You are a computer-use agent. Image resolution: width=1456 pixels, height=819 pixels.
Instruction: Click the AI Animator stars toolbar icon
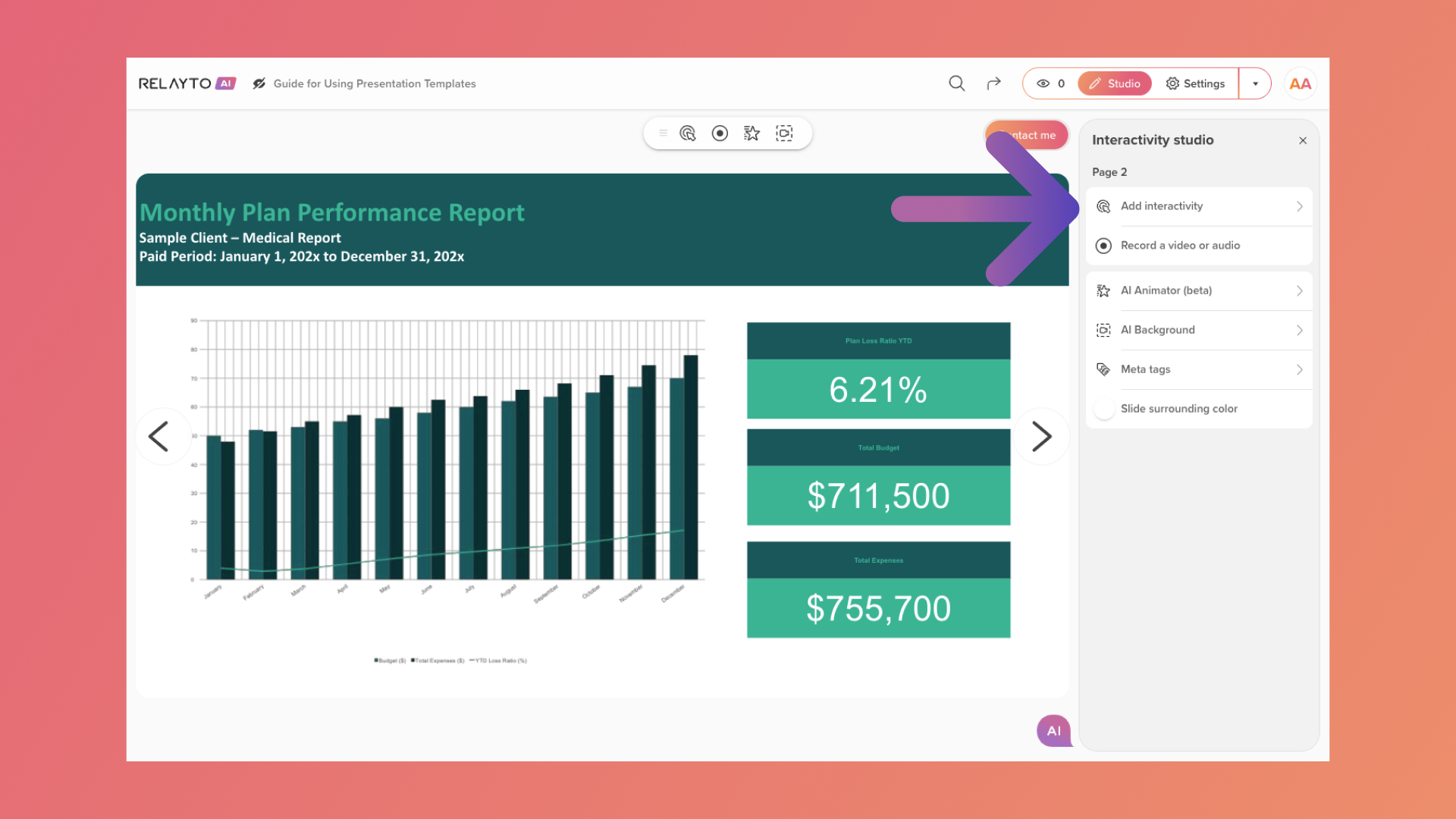(x=752, y=133)
